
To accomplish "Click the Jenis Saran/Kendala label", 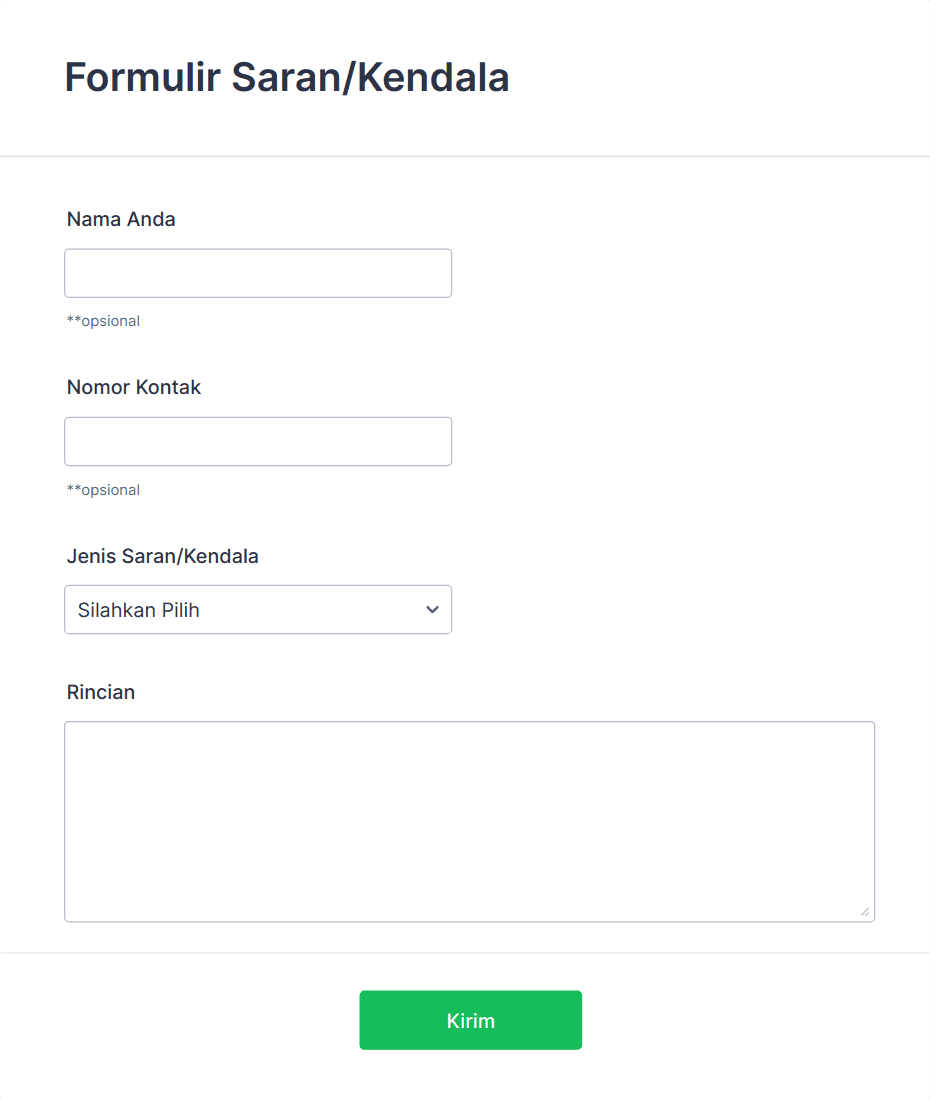I will point(163,556).
